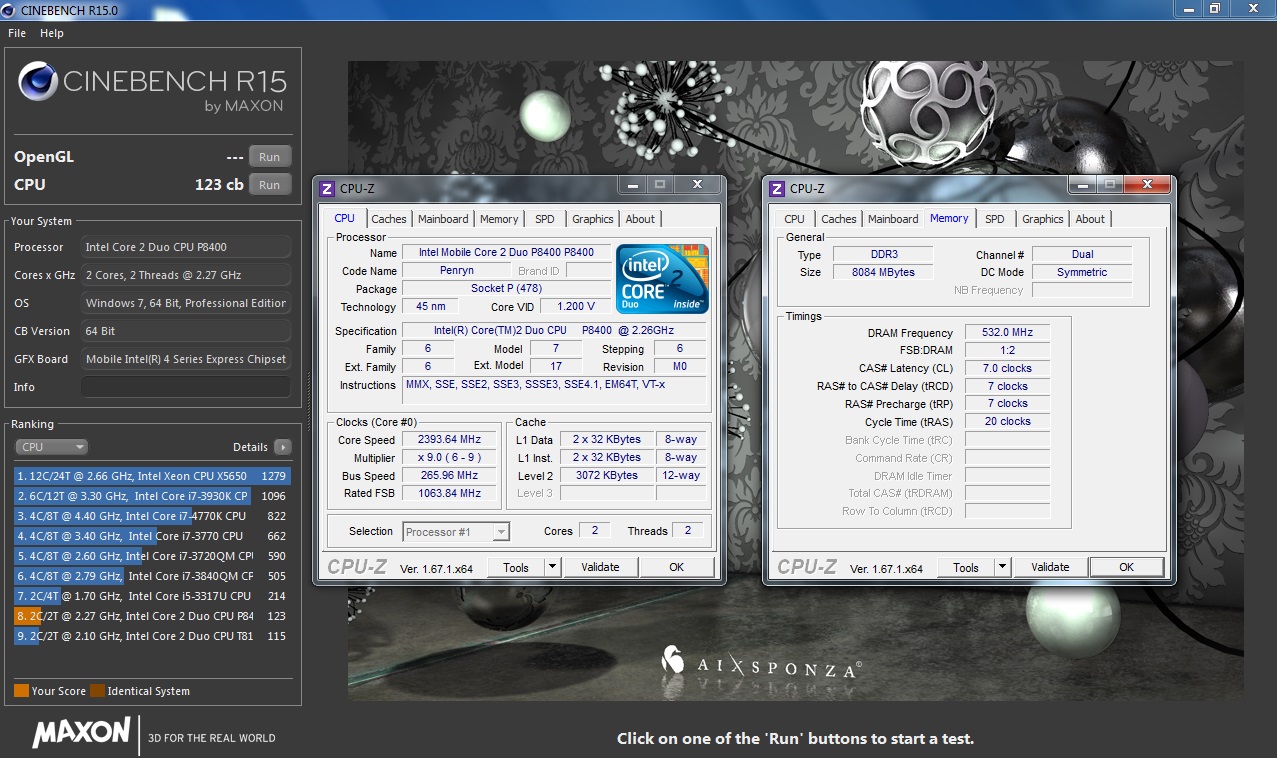The image size is (1277, 758).
Task: Open the File menu
Action: pos(17,33)
